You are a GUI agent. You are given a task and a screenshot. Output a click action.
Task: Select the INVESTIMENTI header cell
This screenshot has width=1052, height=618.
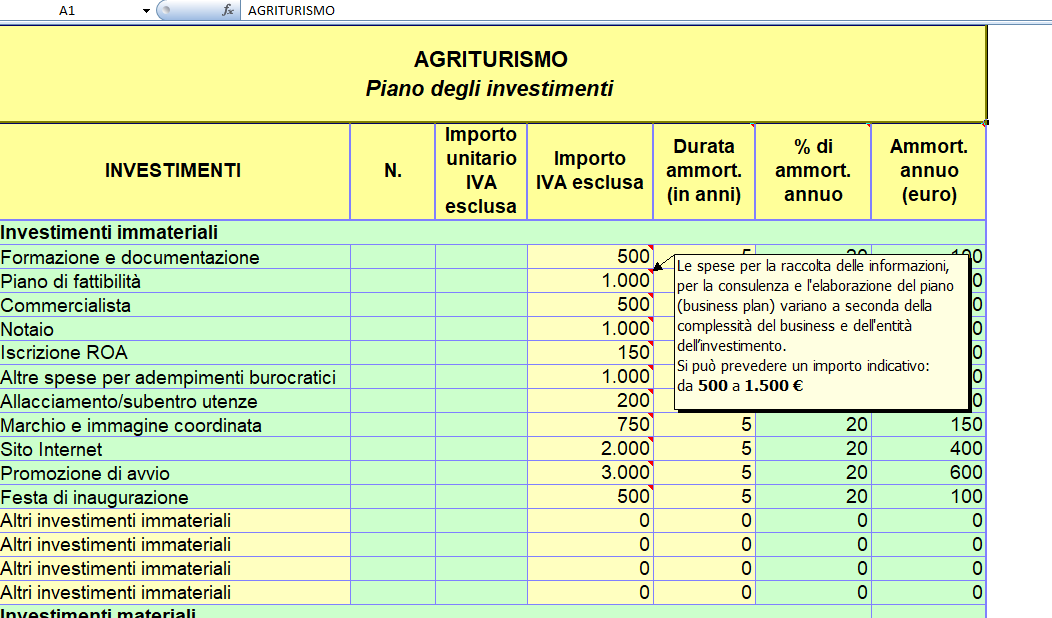[174, 171]
